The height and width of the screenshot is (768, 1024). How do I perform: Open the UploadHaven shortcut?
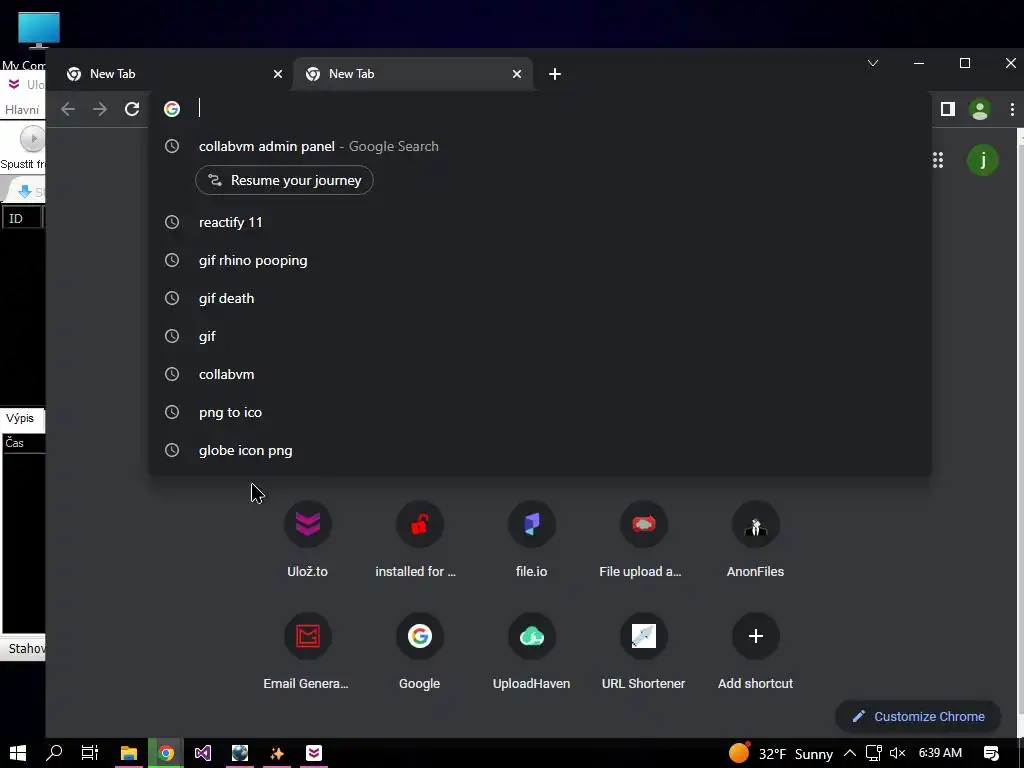pyautogui.click(x=532, y=652)
